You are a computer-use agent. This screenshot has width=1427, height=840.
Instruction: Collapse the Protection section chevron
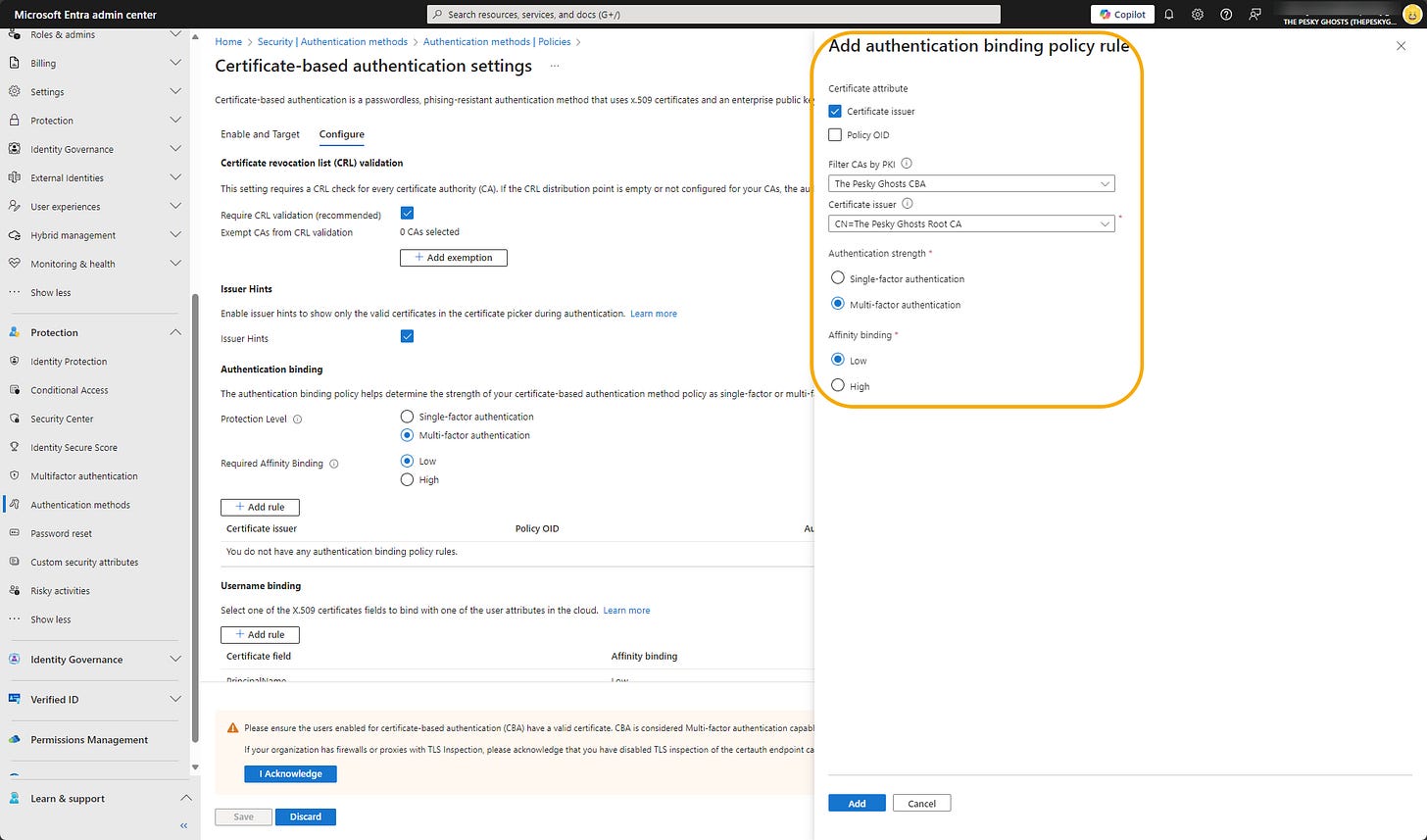click(175, 332)
